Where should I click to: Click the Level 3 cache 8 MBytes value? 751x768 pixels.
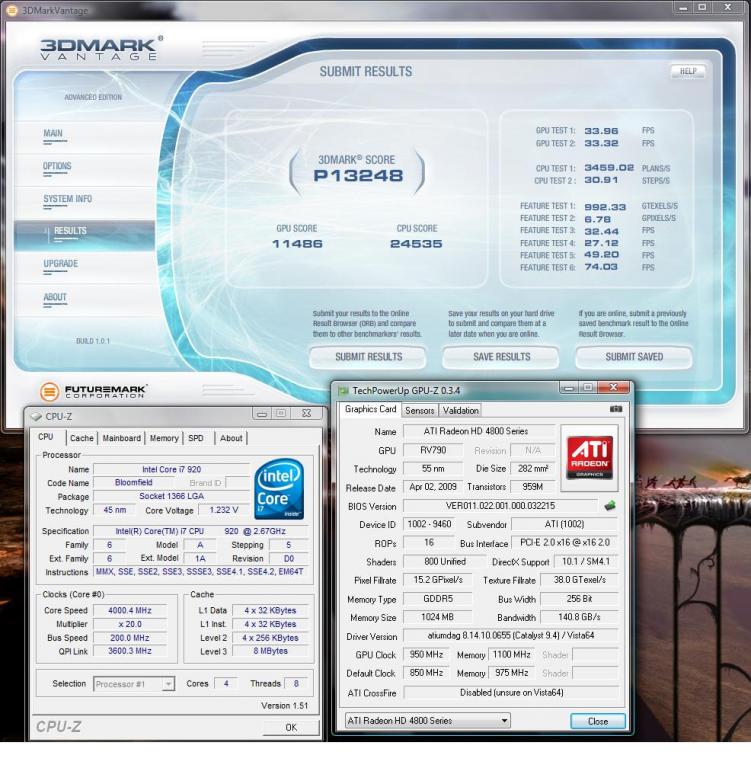pos(270,651)
